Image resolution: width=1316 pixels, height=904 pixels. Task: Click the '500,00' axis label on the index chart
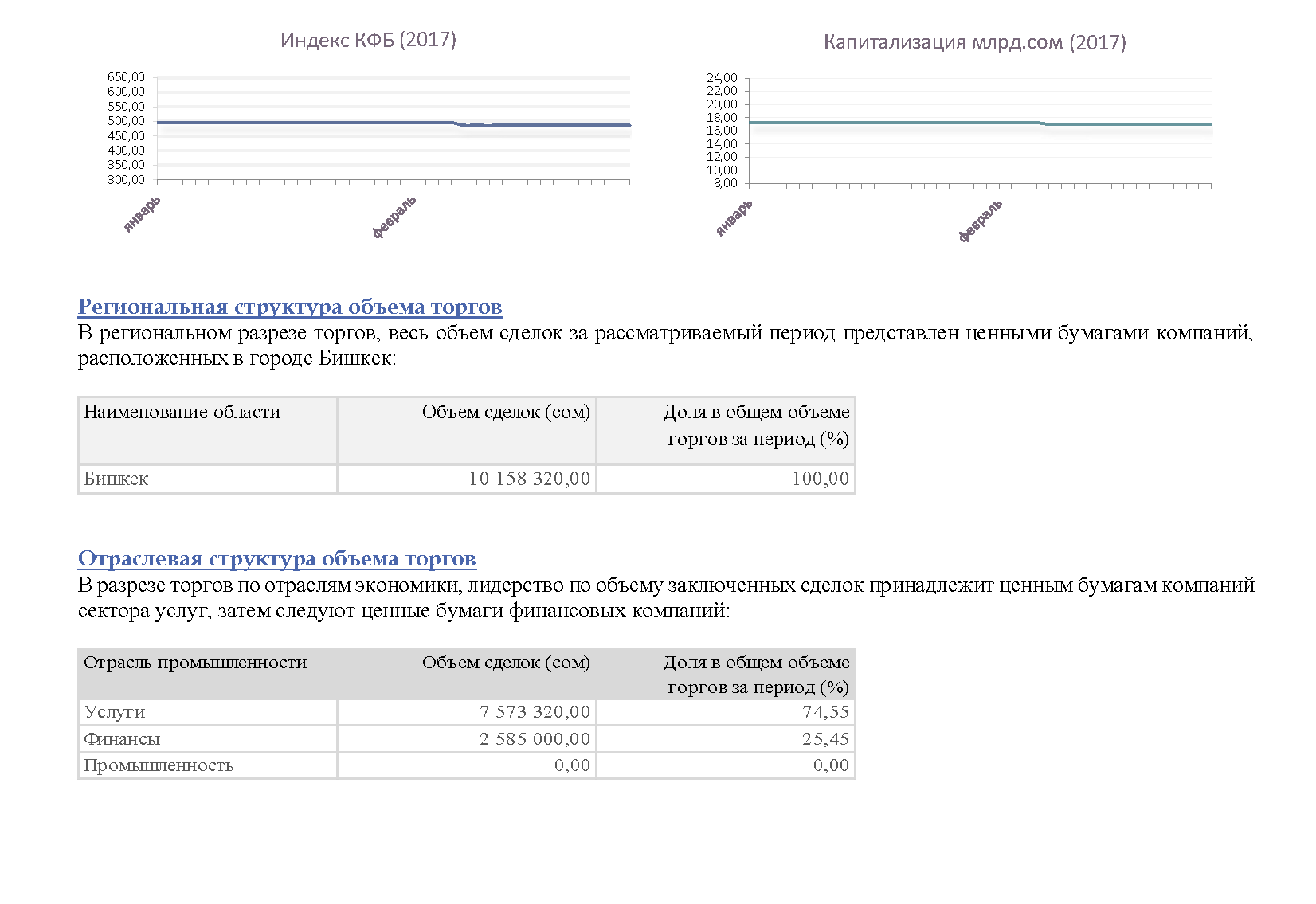tap(127, 121)
